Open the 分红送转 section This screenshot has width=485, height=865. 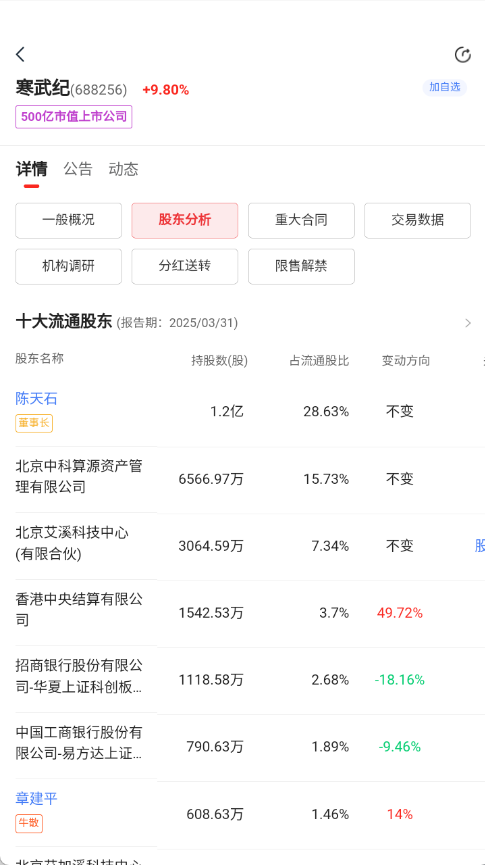[185, 266]
